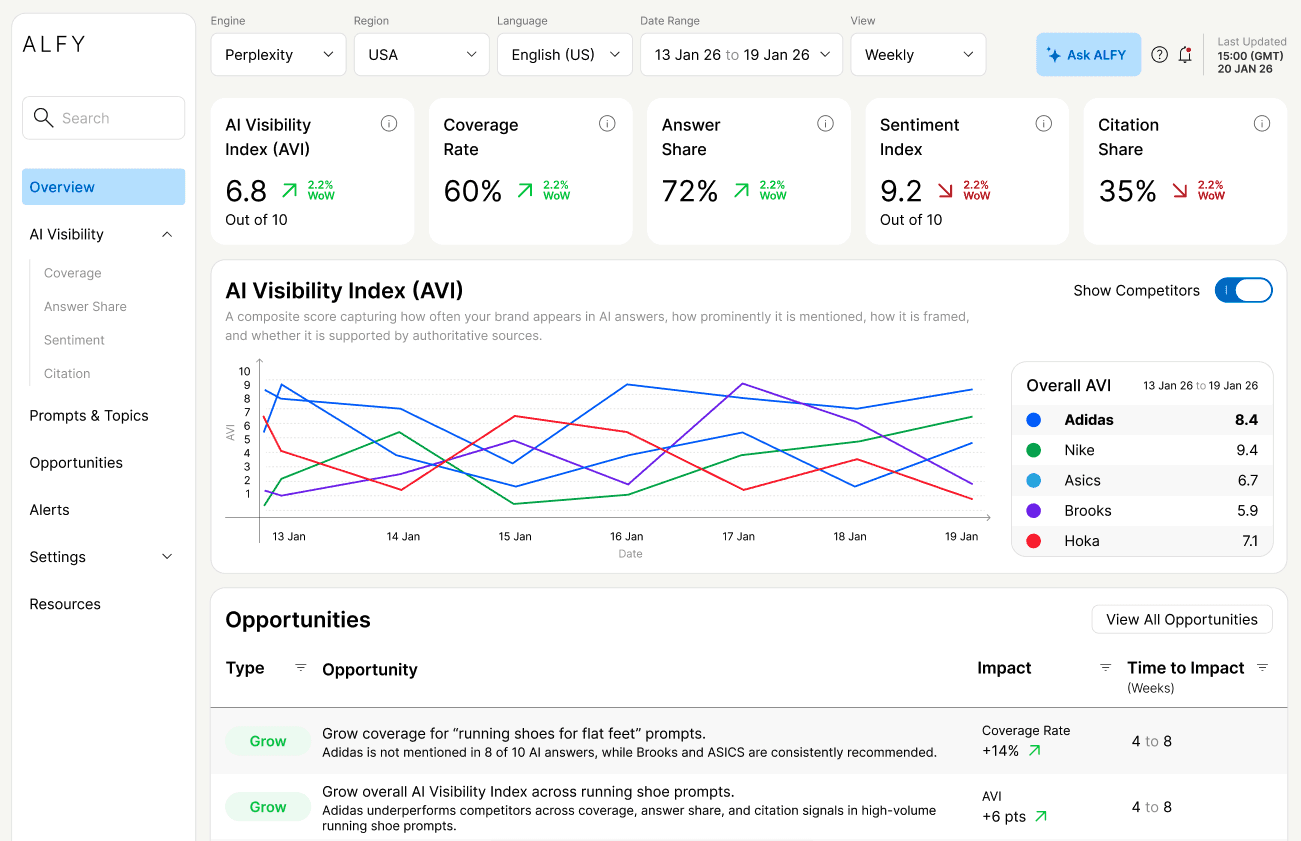Click the filter icon on the Type column
This screenshot has height=841, width=1301.
pos(300,667)
